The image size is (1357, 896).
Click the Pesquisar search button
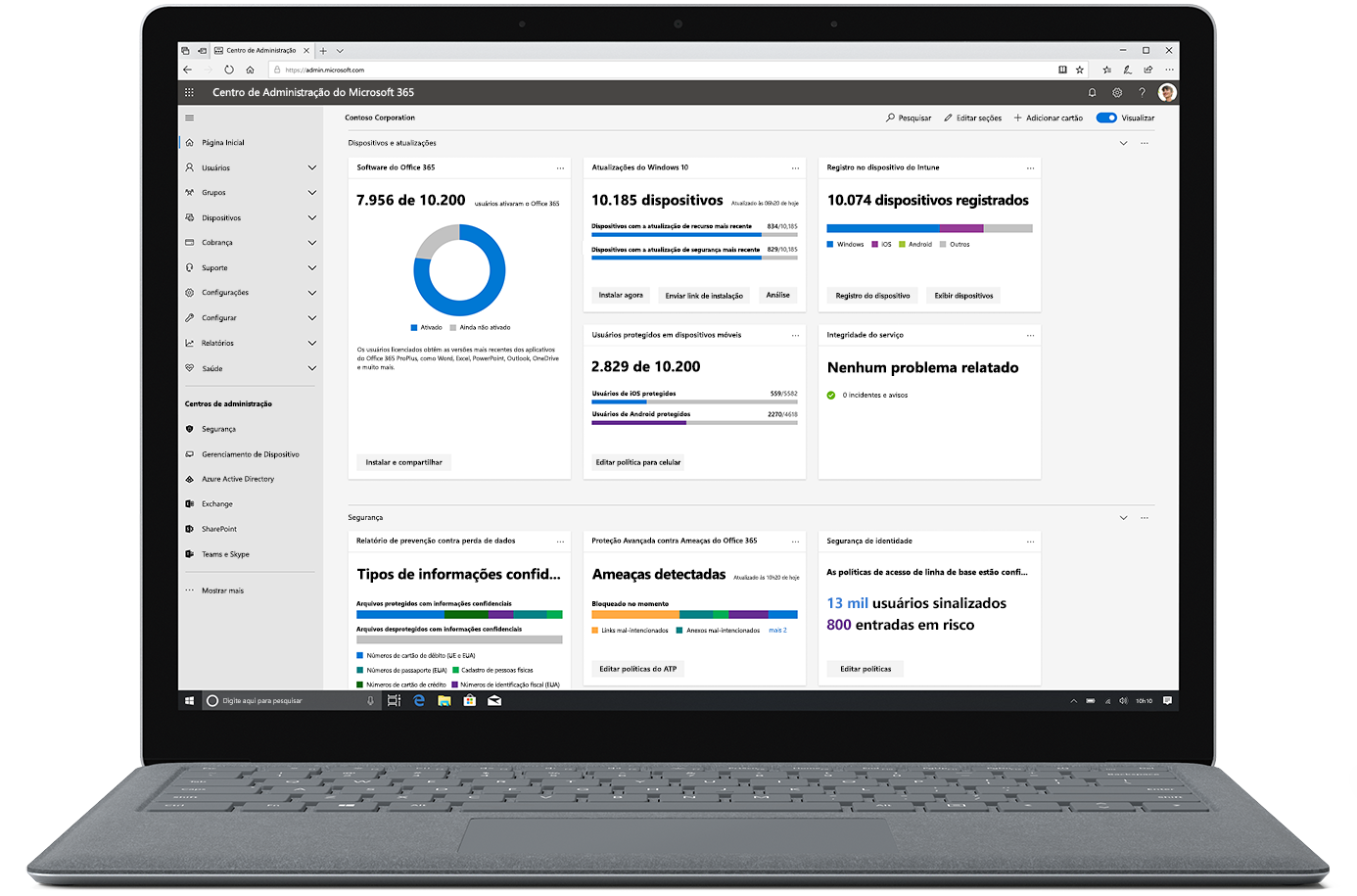[909, 118]
